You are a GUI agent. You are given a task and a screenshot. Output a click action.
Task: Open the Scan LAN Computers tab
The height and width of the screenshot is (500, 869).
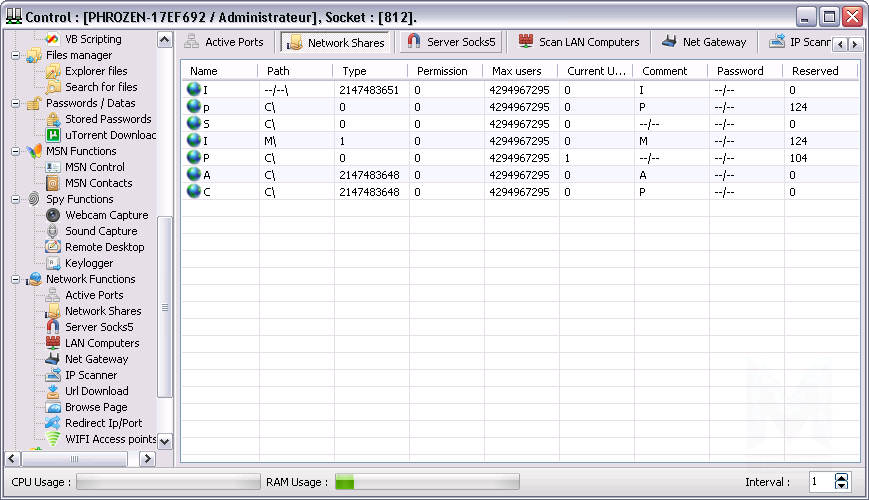pos(578,42)
